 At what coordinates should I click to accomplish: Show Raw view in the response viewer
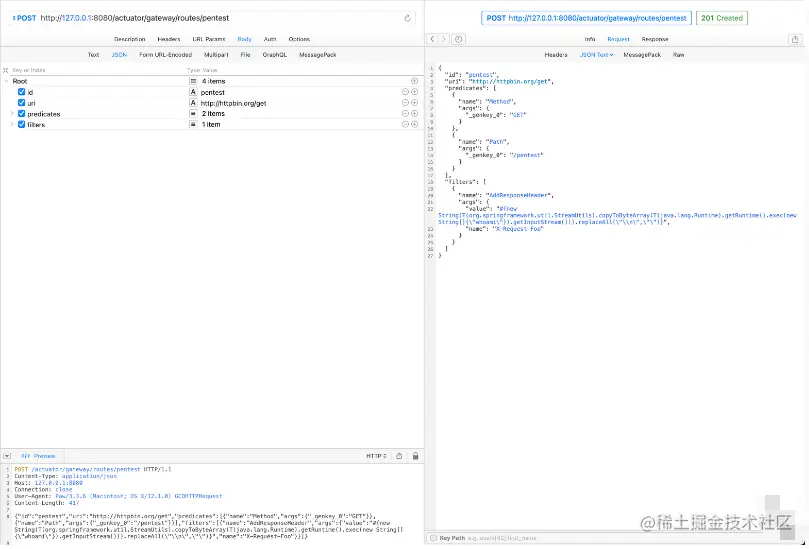(x=678, y=55)
